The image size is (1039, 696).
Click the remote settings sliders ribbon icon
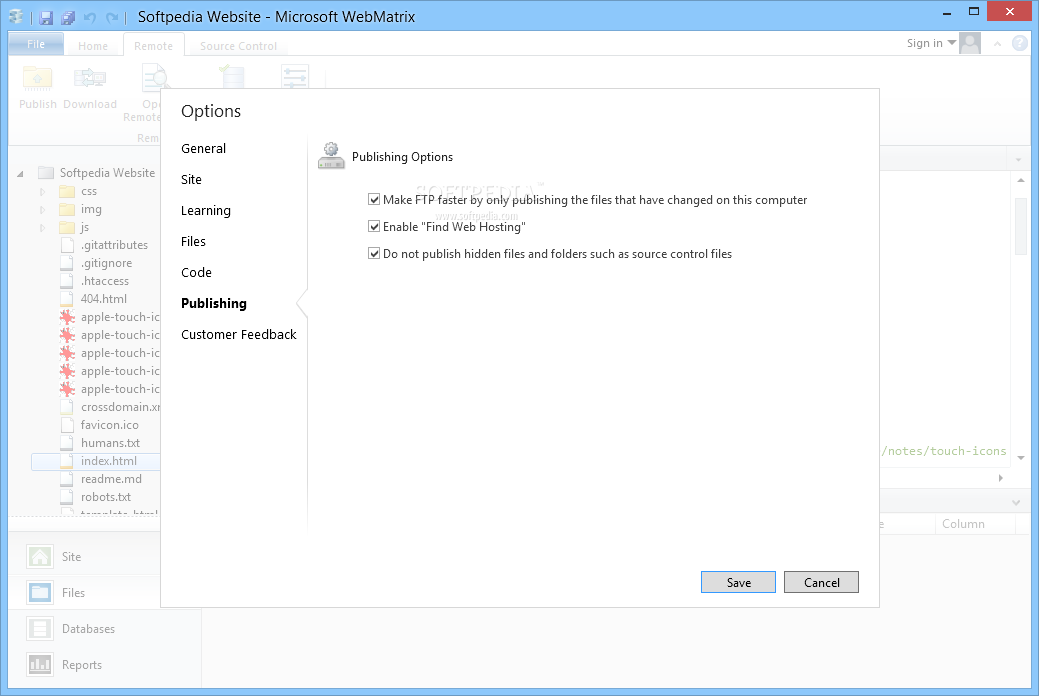295,76
